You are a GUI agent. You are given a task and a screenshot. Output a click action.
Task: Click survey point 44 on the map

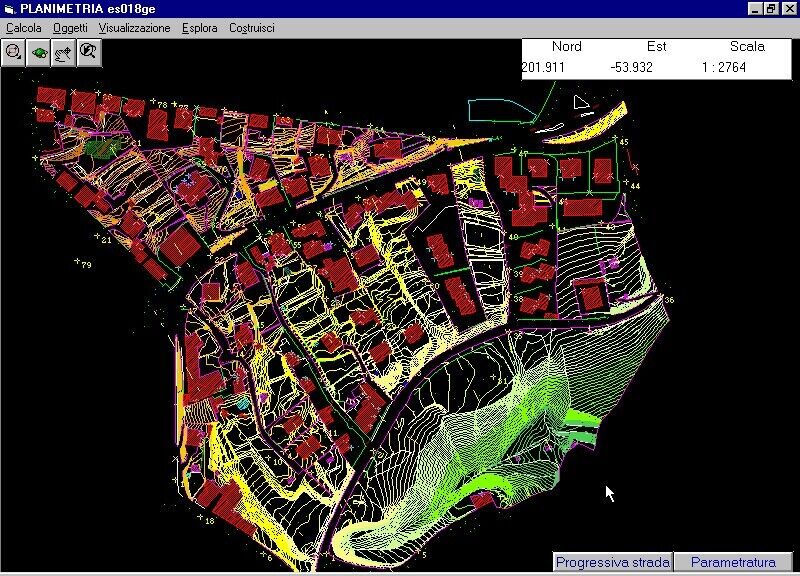point(632,185)
